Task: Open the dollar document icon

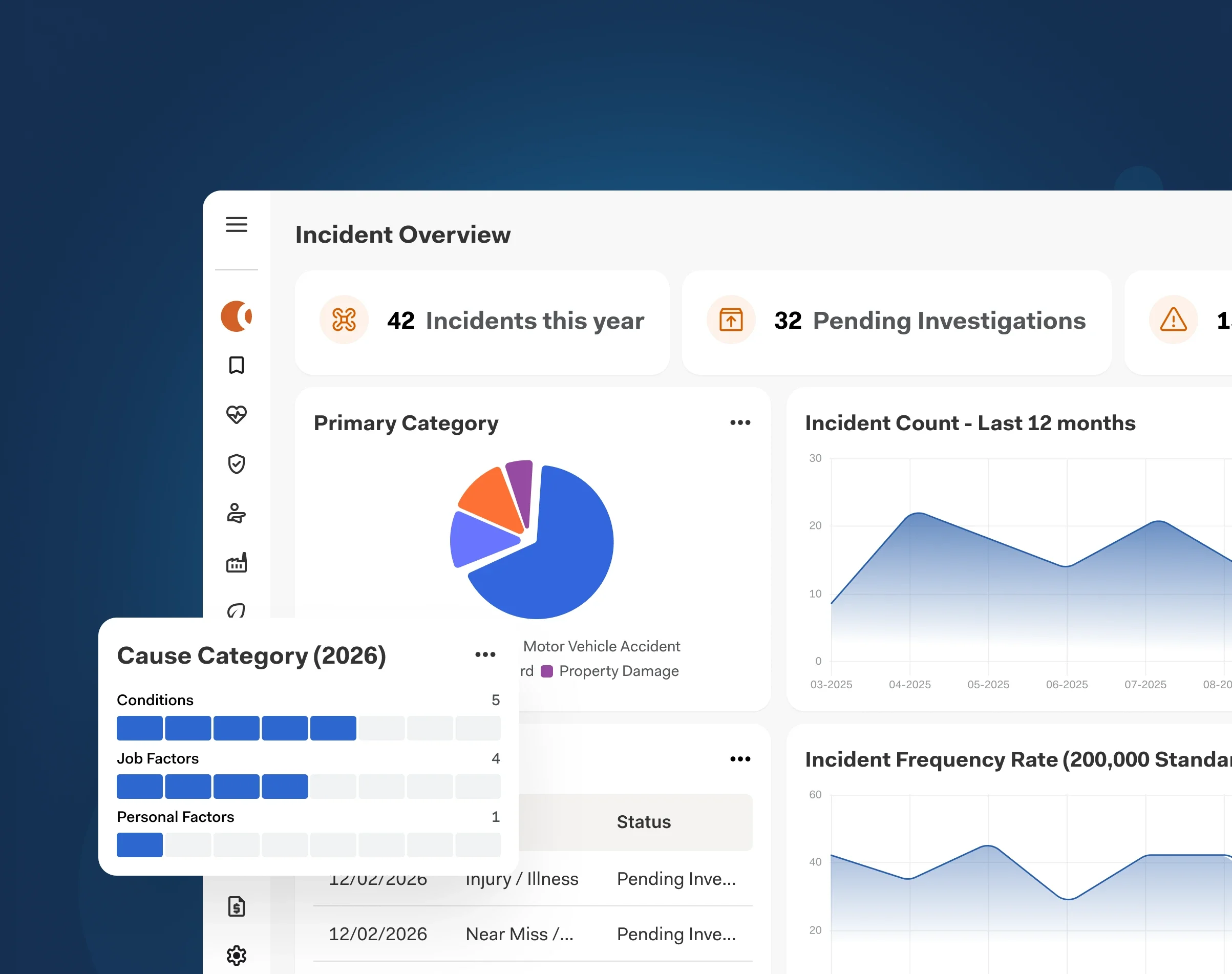Action: 236,906
